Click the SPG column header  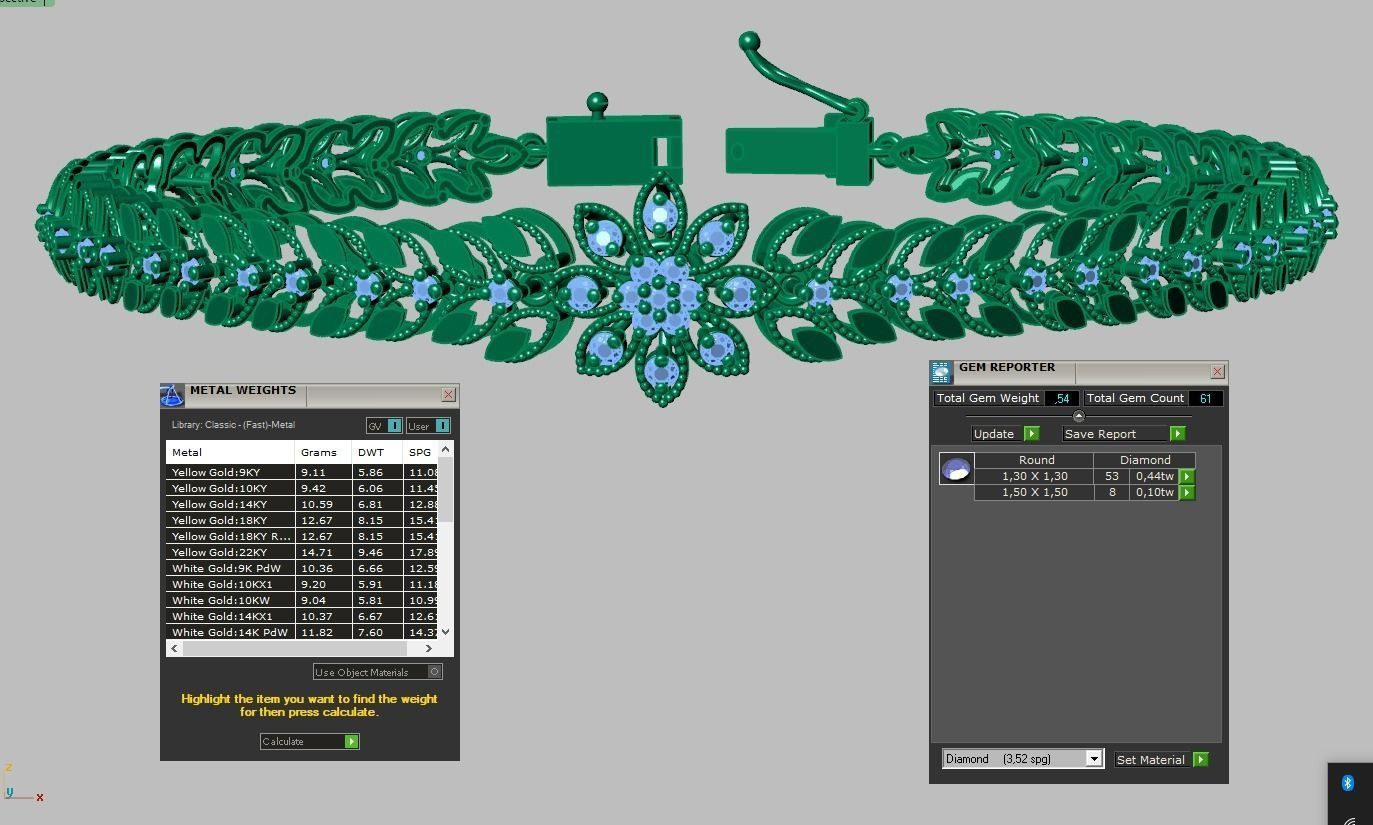pos(421,452)
